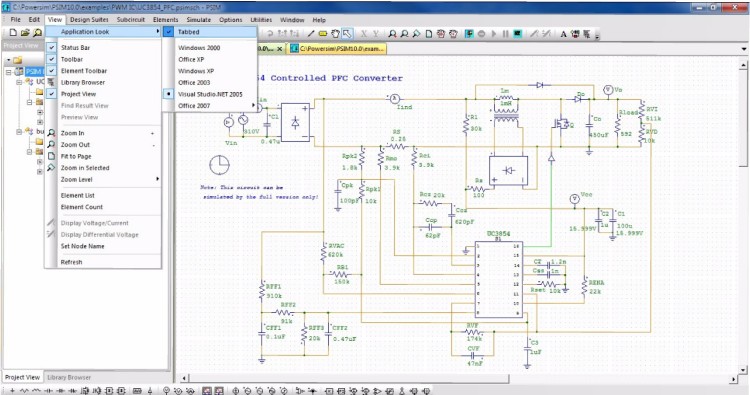Click the scroll right arrow of the schematic
750x395 pixels.
coord(734,379)
